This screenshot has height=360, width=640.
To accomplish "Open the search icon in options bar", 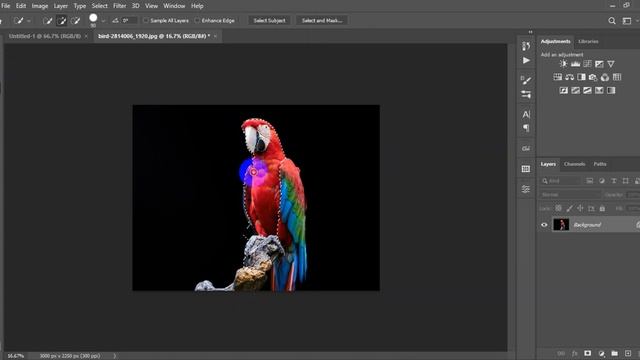I will coord(612,21).
